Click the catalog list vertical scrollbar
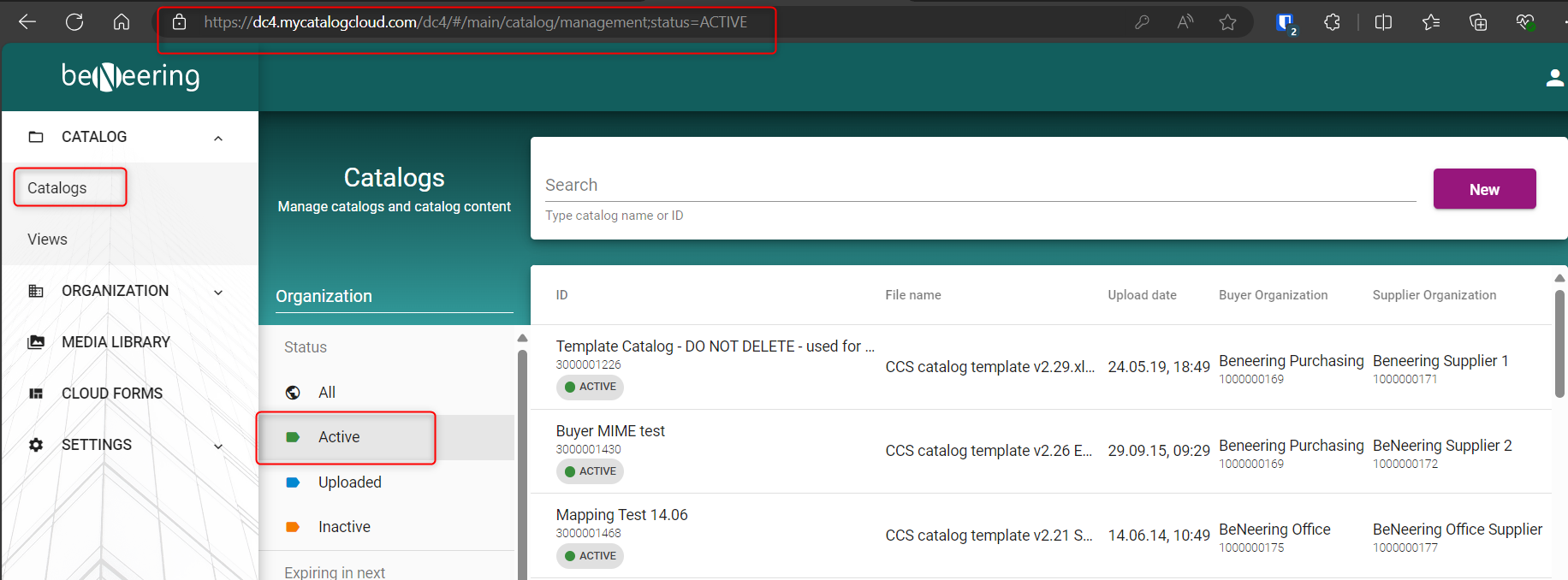This screenshot has width=1568, height=580. 1559,344
